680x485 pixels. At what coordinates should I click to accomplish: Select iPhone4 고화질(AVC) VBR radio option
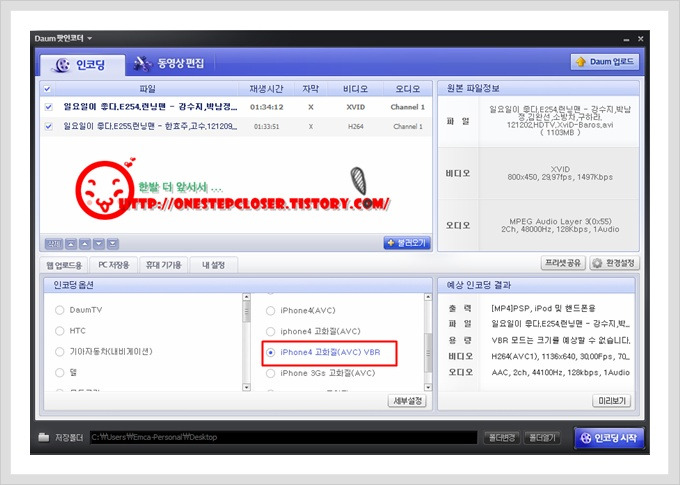tap(270, 352)
